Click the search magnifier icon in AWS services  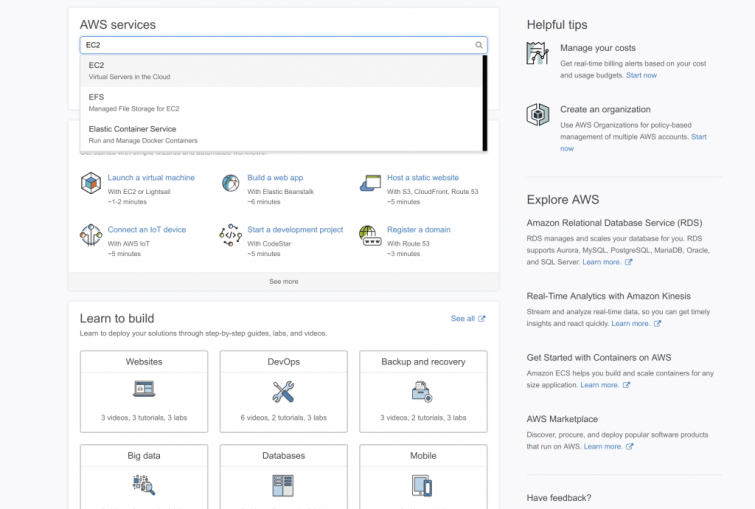coord(479,45)
